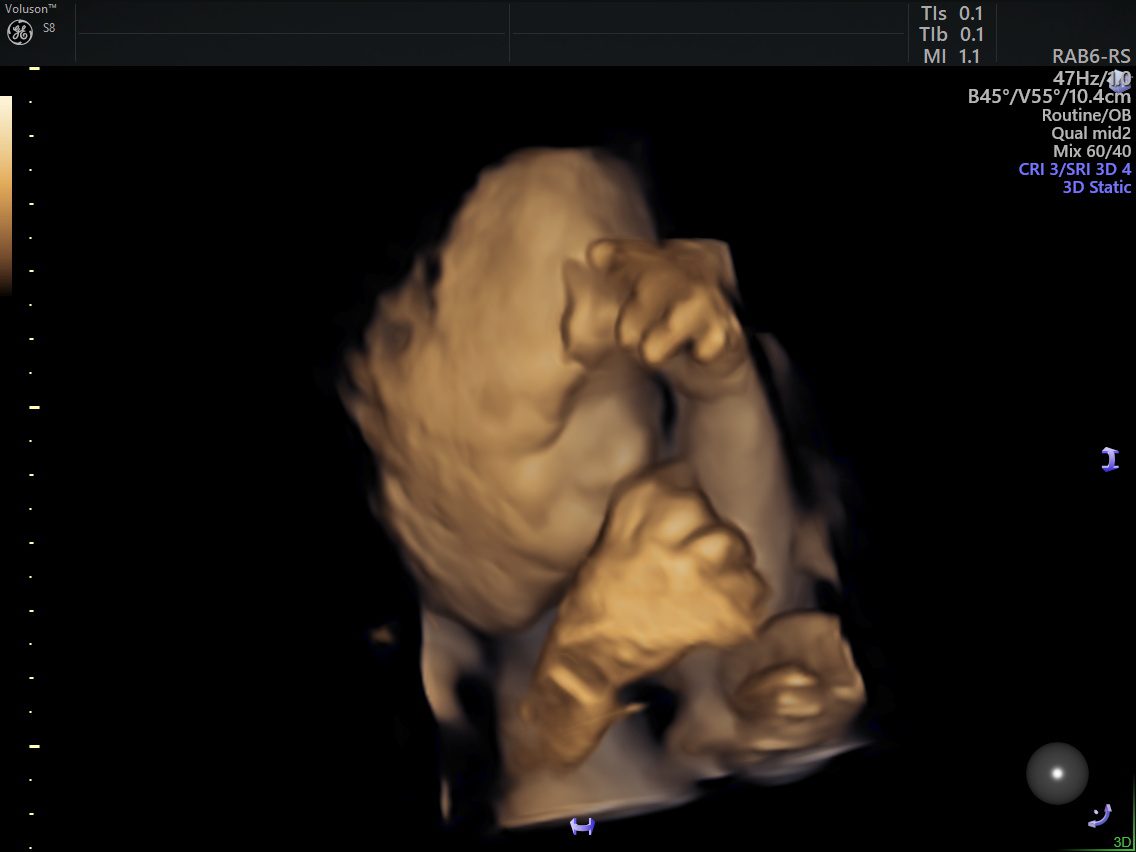Click the sepia color map bar
Screen dimensions: 1136x852
point(6,195)
